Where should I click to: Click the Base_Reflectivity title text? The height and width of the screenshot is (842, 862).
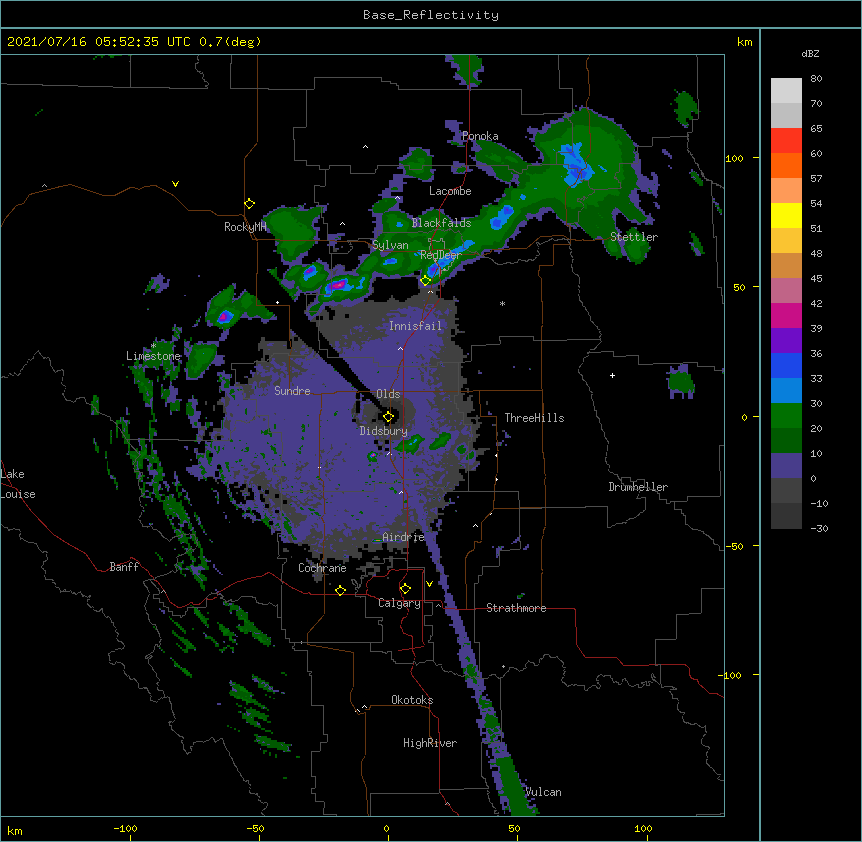coord(431,15)
